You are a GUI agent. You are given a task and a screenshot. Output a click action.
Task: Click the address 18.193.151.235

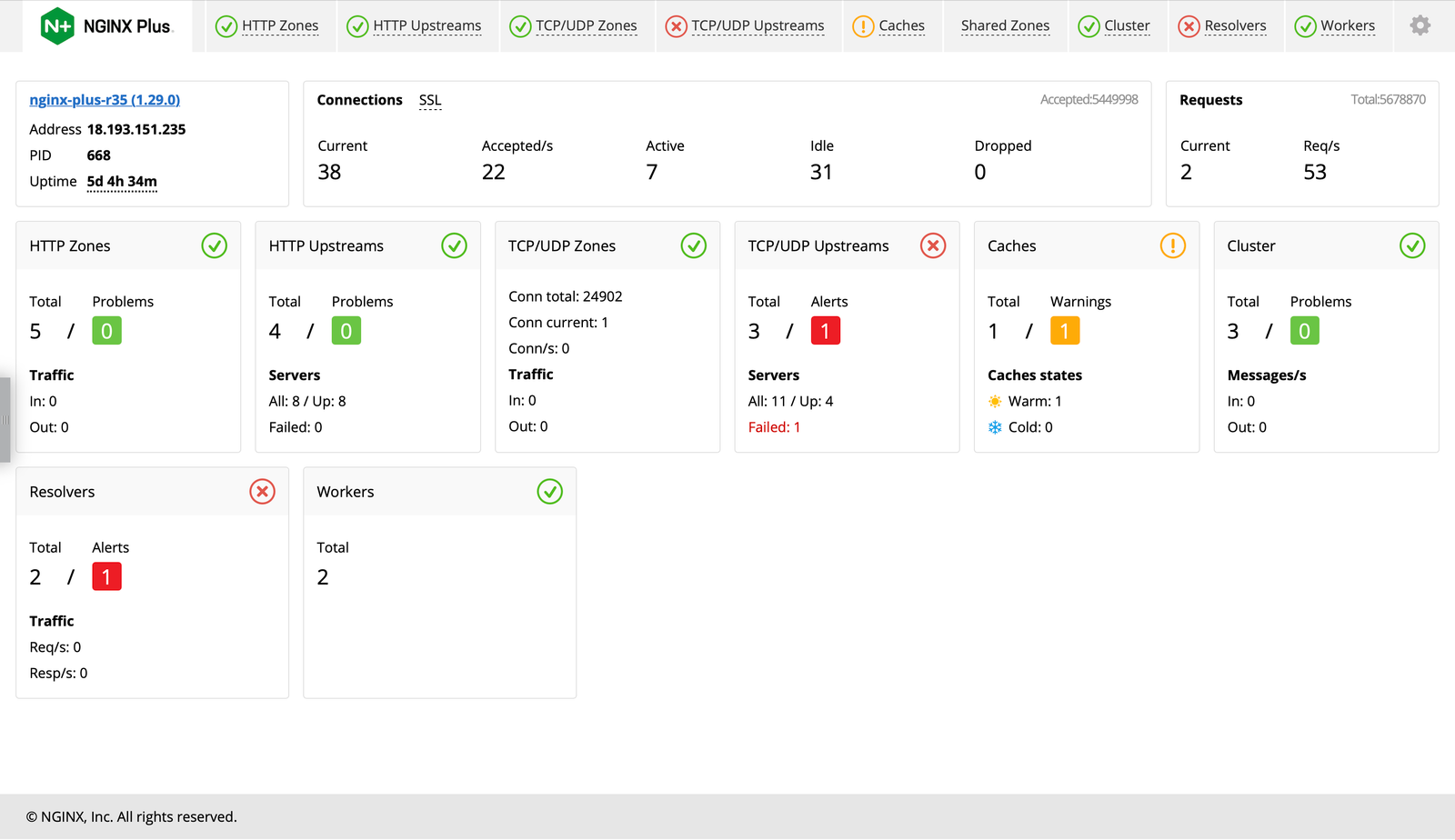[136, 129]
